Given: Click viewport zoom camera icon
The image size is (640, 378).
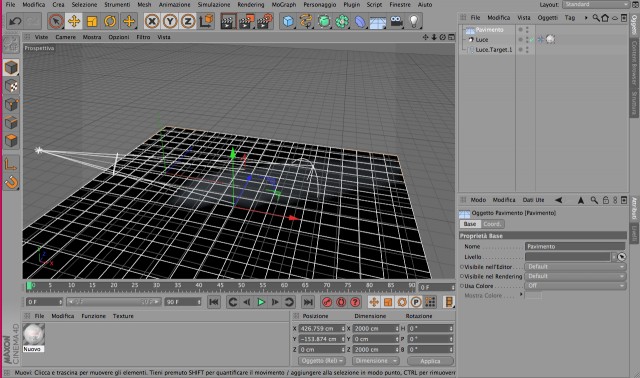Looking at the screenshot, I should pos(434,37).
